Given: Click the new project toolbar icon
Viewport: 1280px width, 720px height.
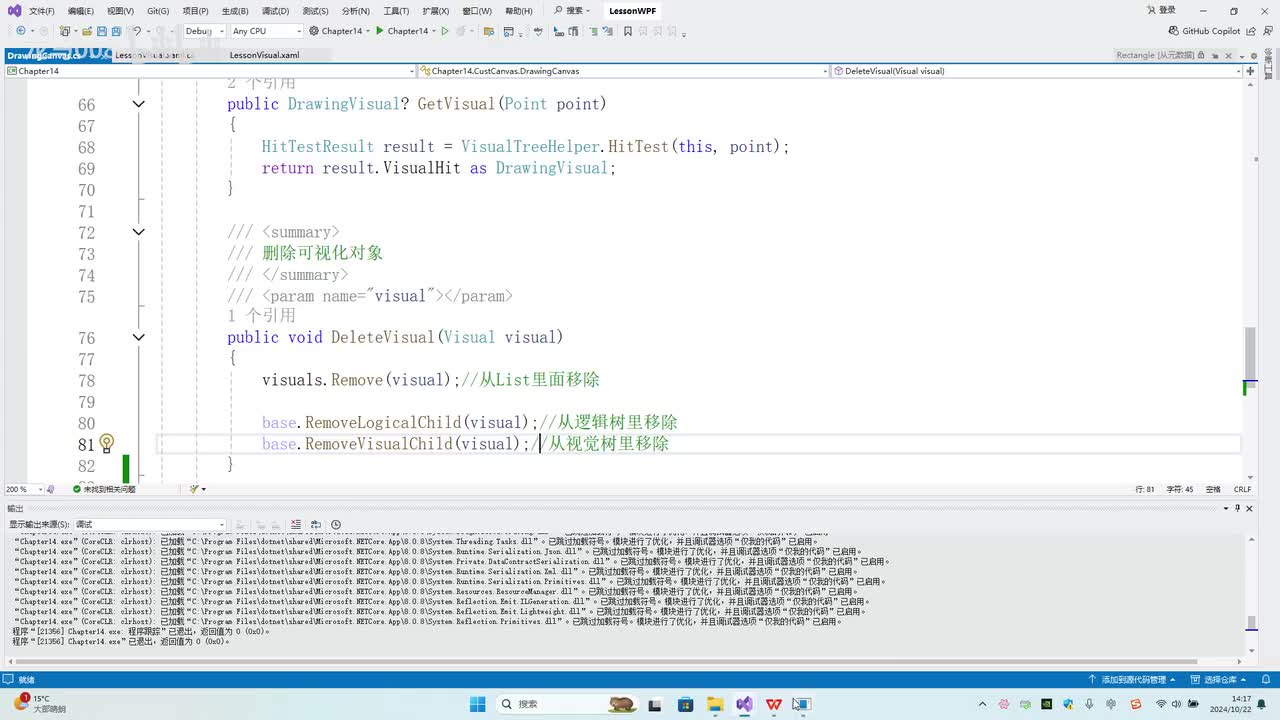Looking at the screenshot, I should pyautogui.click(x=64, y=31).
